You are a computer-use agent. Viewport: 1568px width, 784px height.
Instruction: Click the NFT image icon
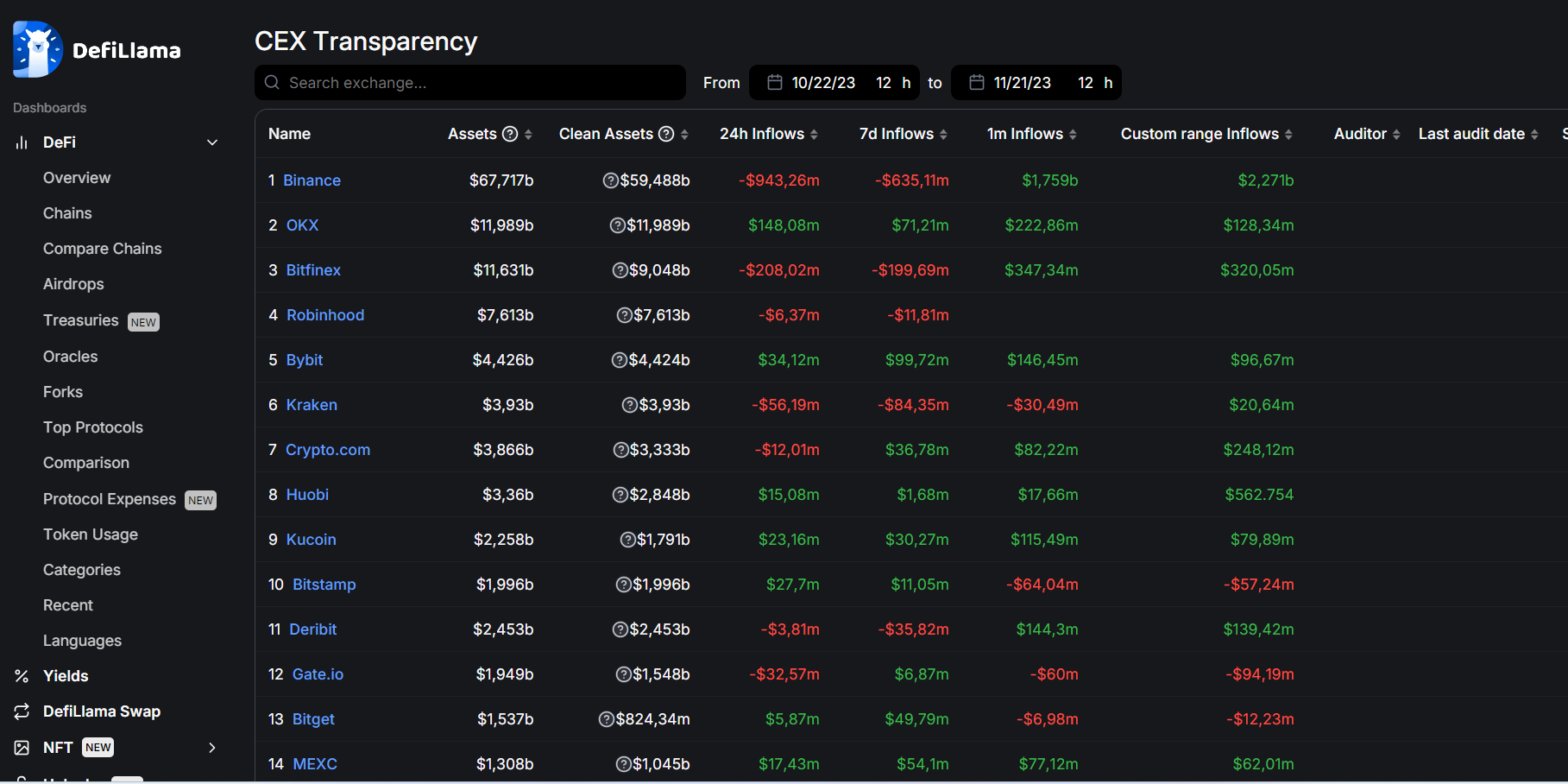click(x=22, y=748)
